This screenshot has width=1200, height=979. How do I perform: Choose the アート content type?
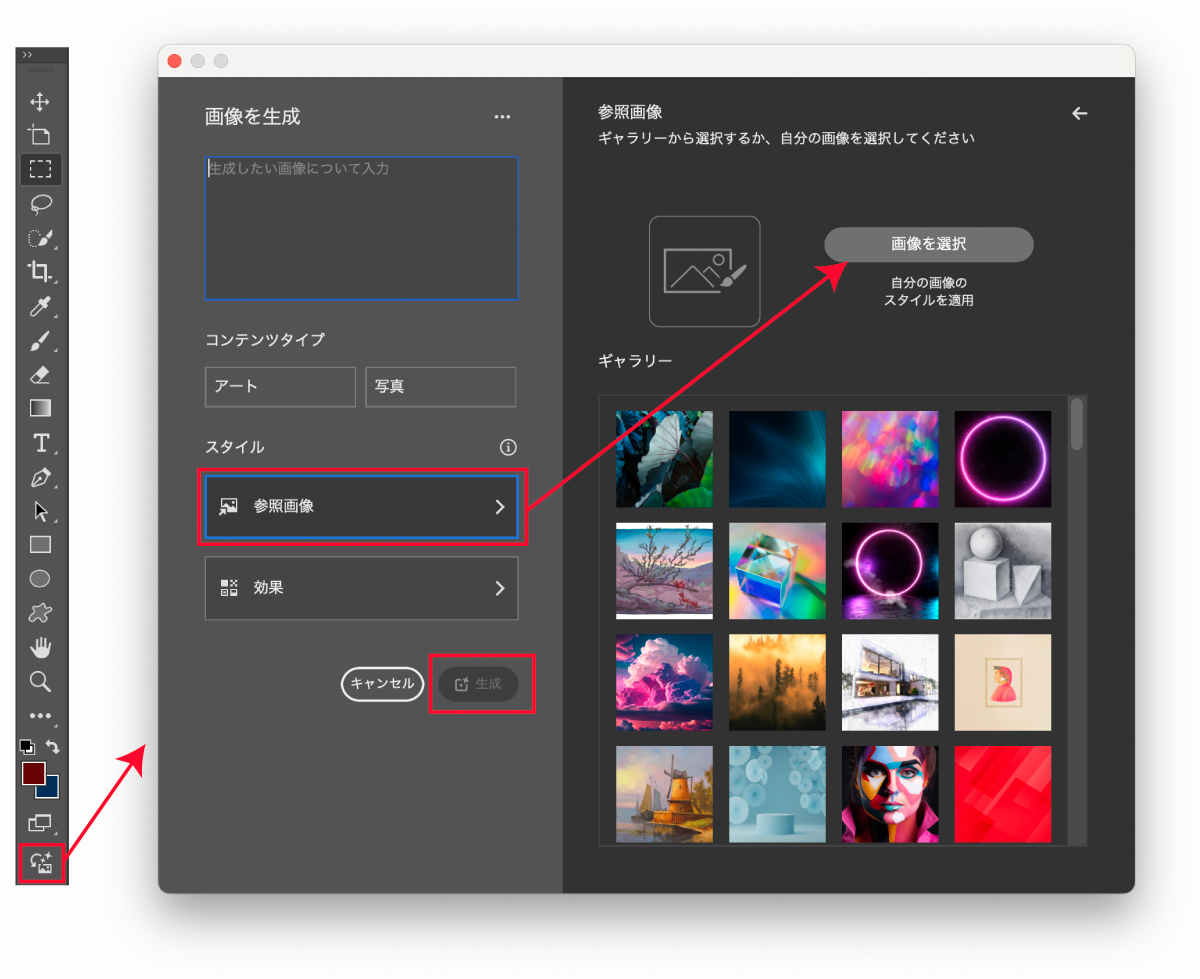[280, 387]
